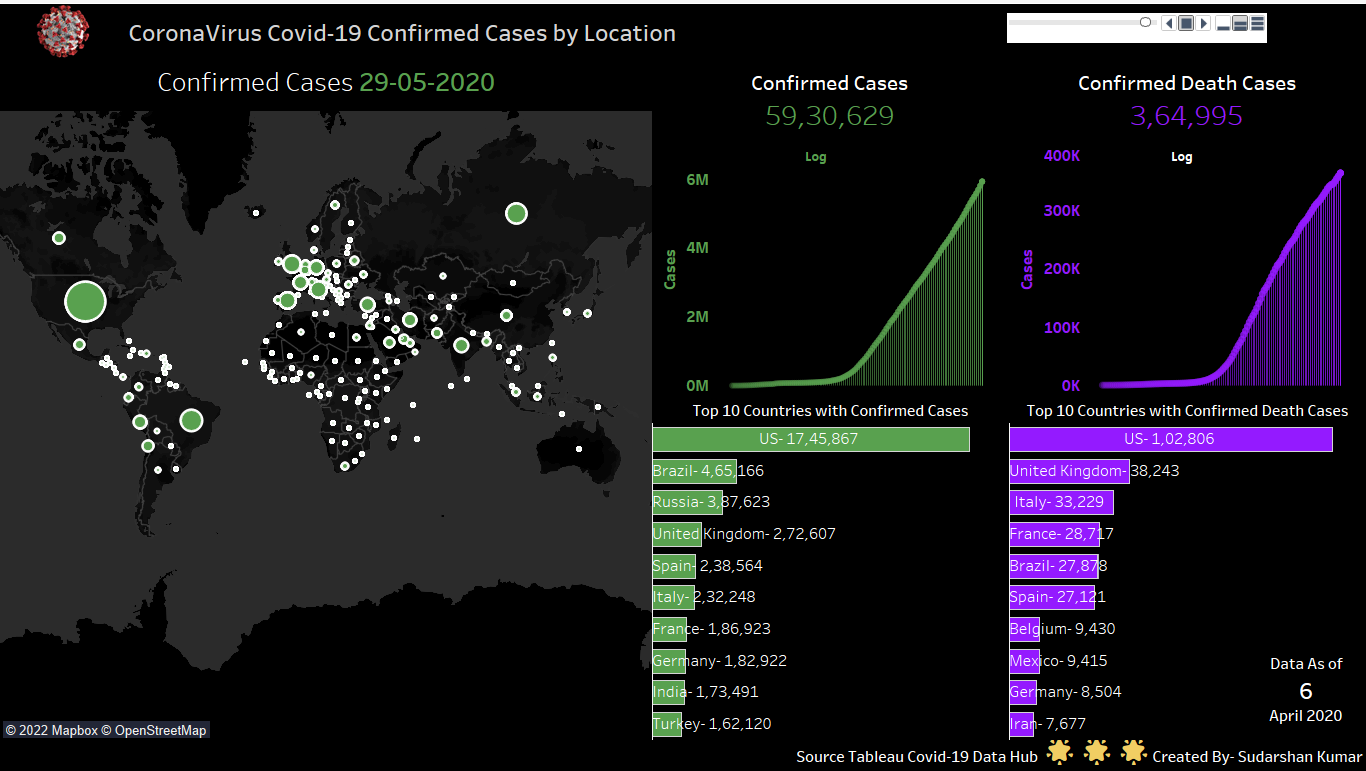This screenshot has height=771, width=1366.
Task: Select fast playback speed icon
Action: pyautogui.click(x=1258, y=23)
